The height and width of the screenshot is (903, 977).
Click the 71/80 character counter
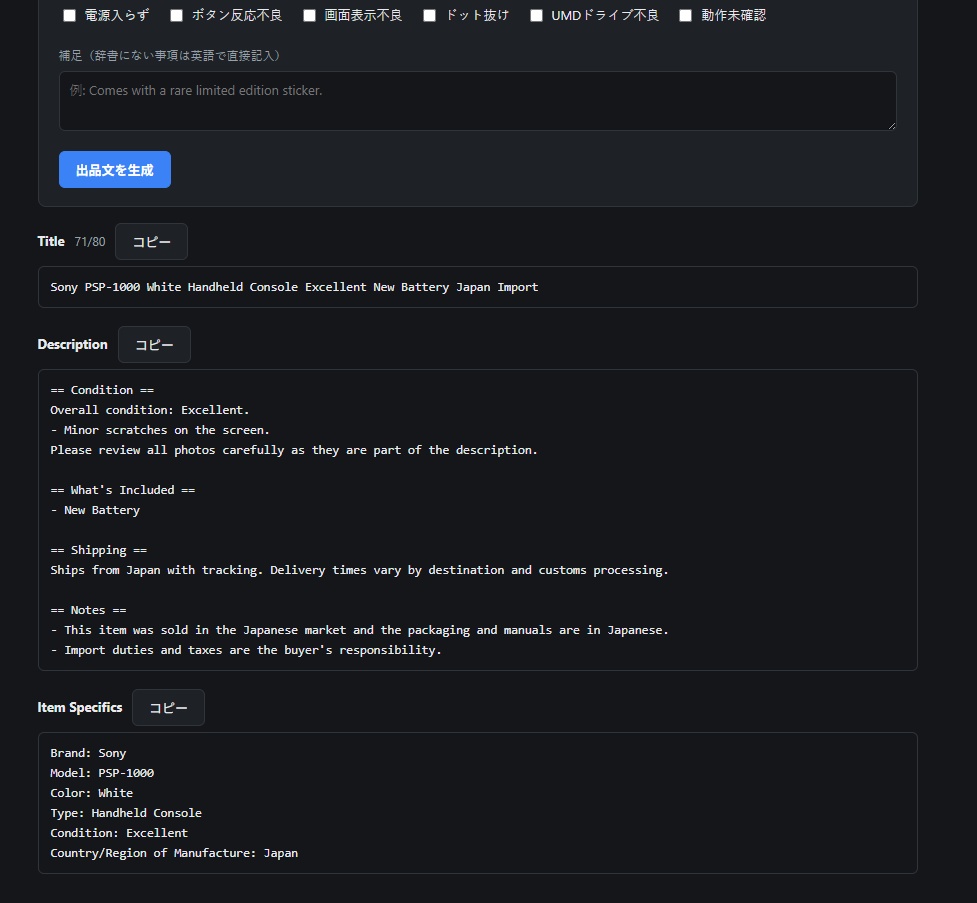coord(90,242)
